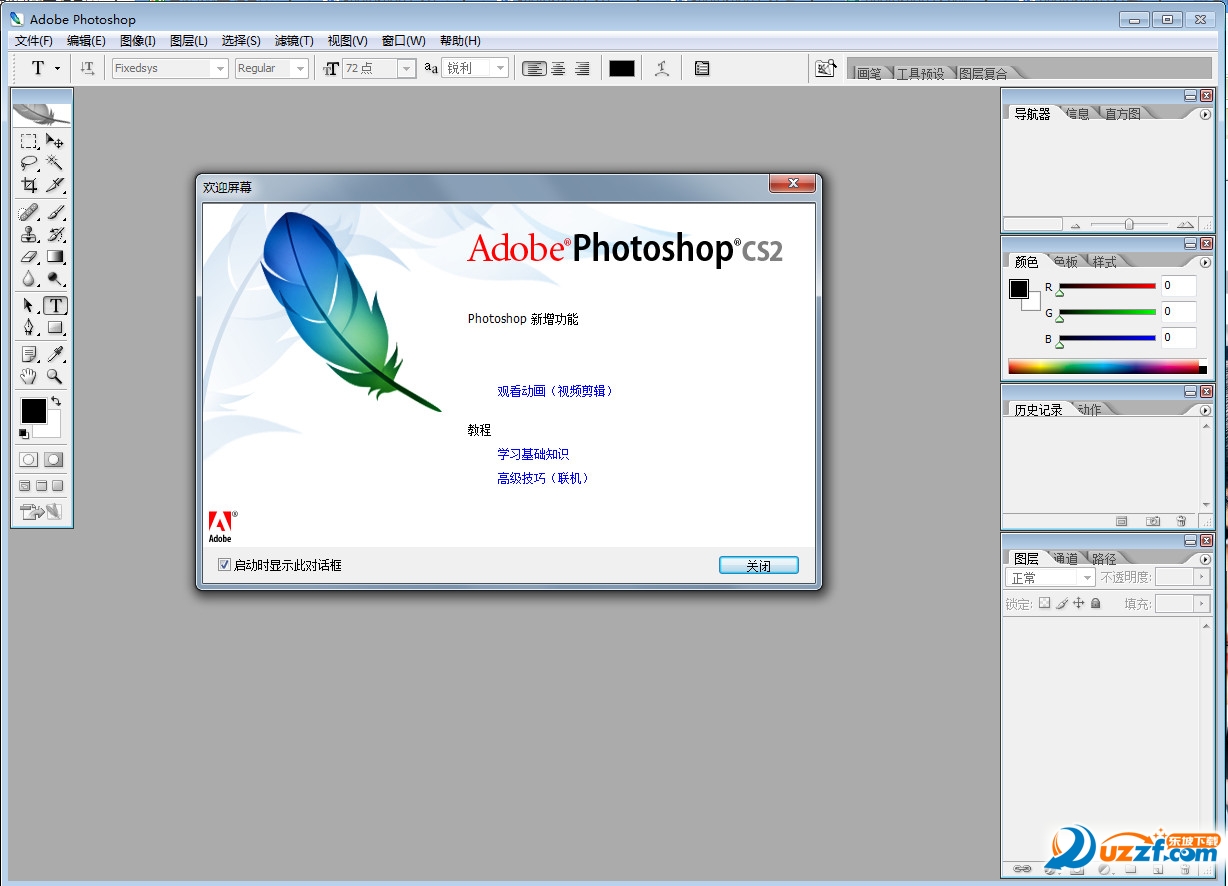The height and width of the screenshot is (886, 1228).
Task: Open warp text from options bar
Action: (661, 68)
